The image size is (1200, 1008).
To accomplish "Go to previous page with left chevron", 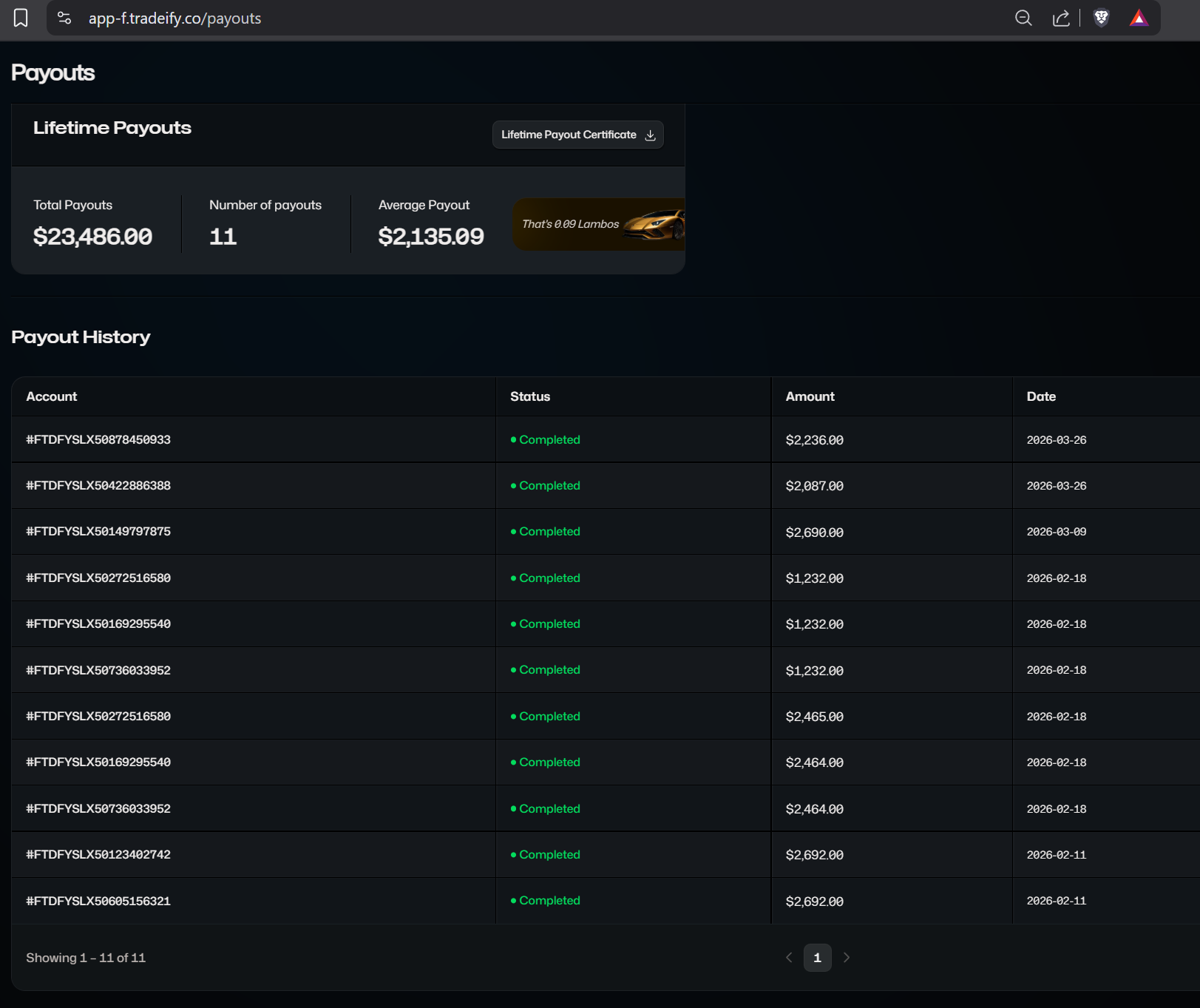I will pos(788,957).
